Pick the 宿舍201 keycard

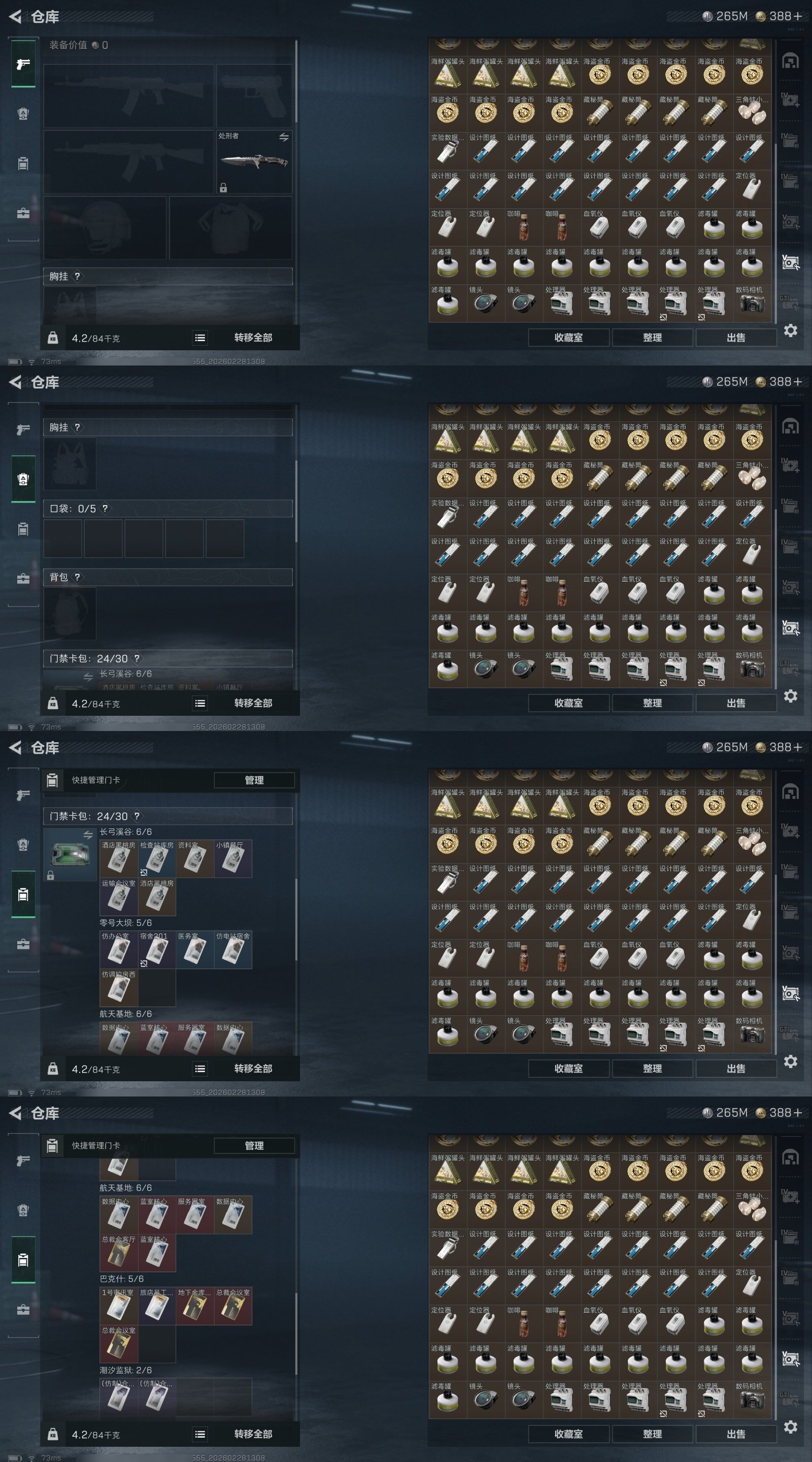(157, 949)
